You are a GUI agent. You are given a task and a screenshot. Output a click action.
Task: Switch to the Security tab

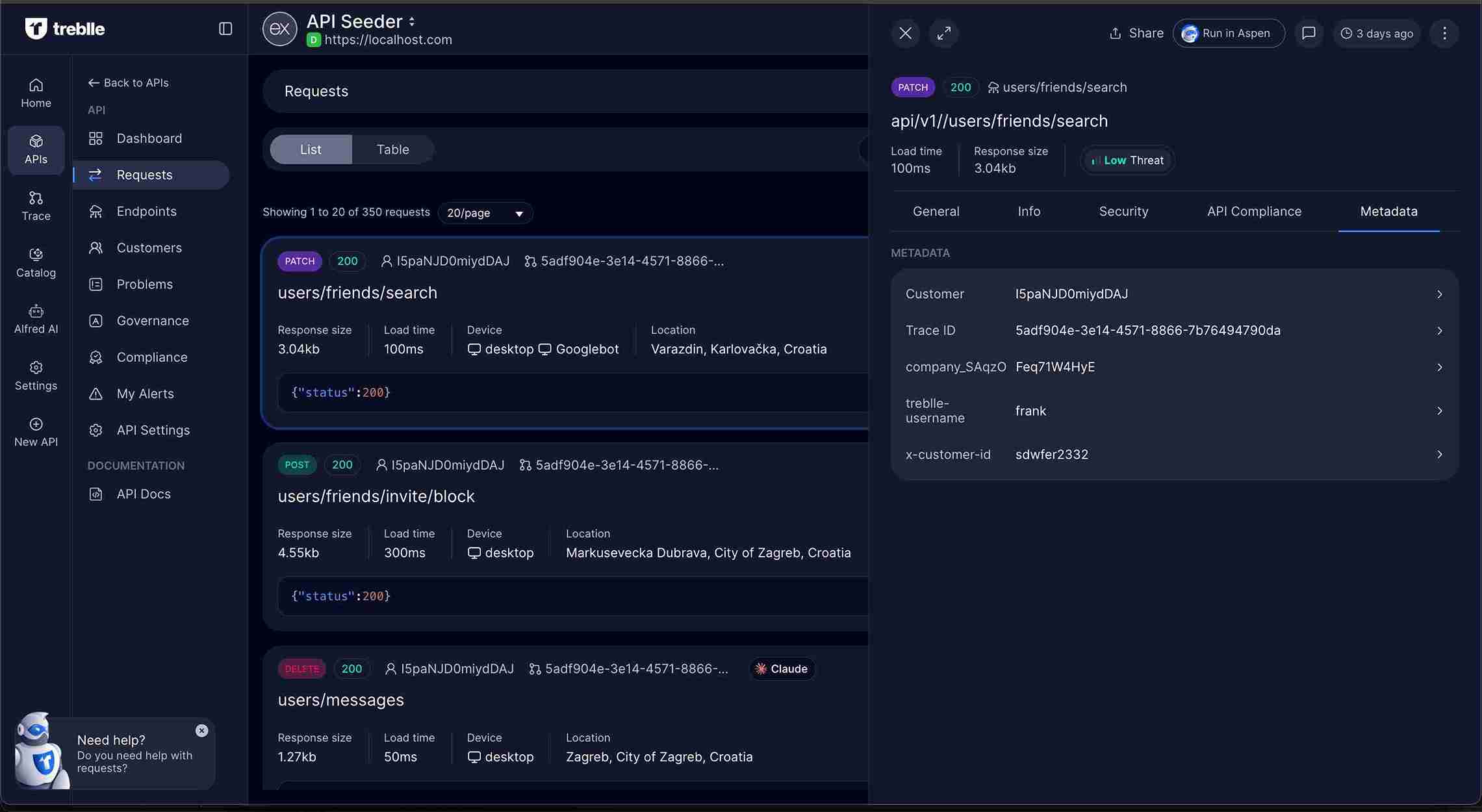[1123, 211]
